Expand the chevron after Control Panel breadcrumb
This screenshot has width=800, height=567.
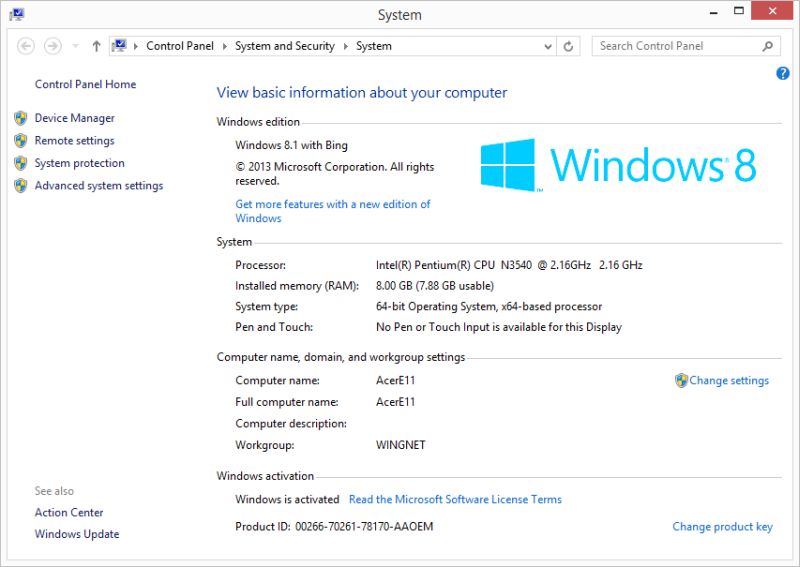pyautogui.click(x=224, y=46)
